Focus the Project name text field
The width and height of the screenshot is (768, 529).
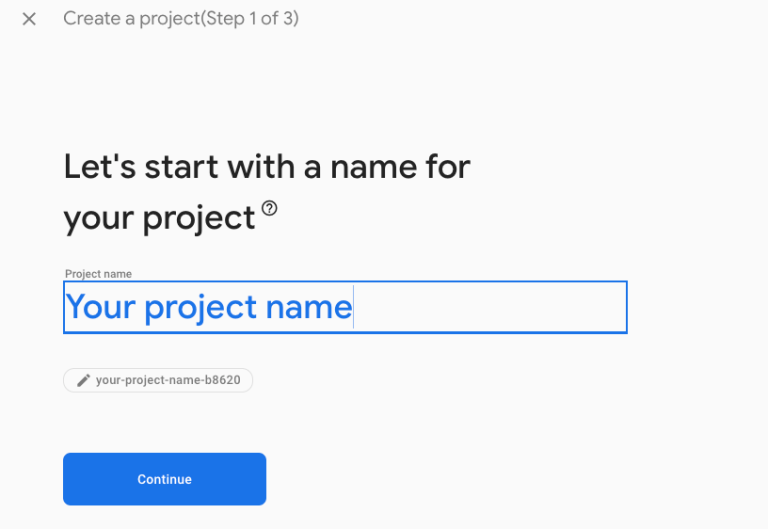345,307
